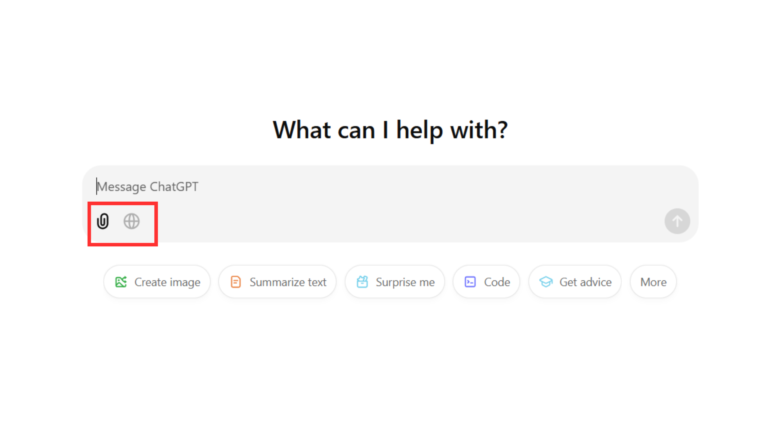This screenshot has width=768, height=432.
Task: Click the green picture icon on Create image
Action: 121,282
